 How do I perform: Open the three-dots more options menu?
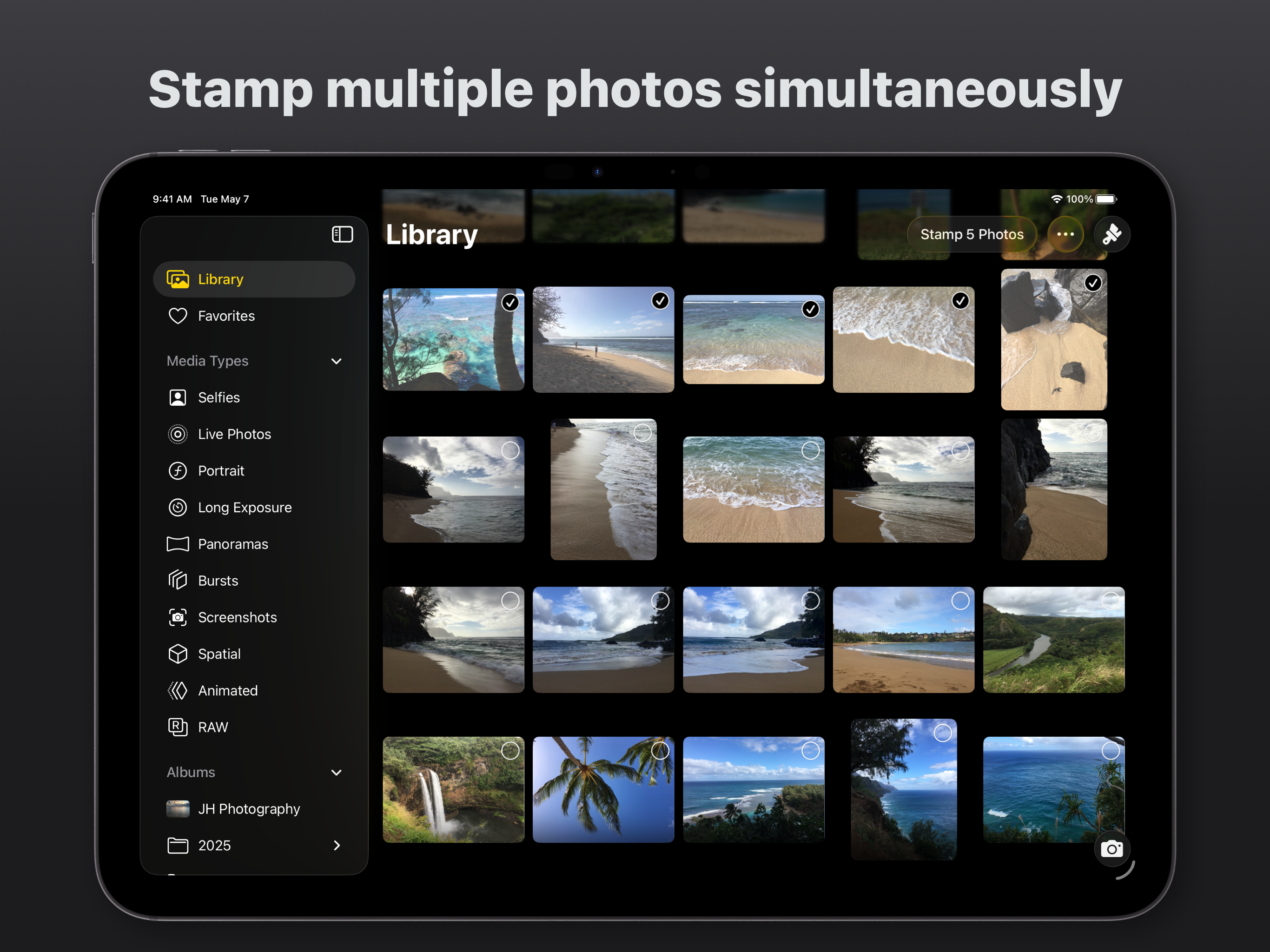[x=1065, y=234]
